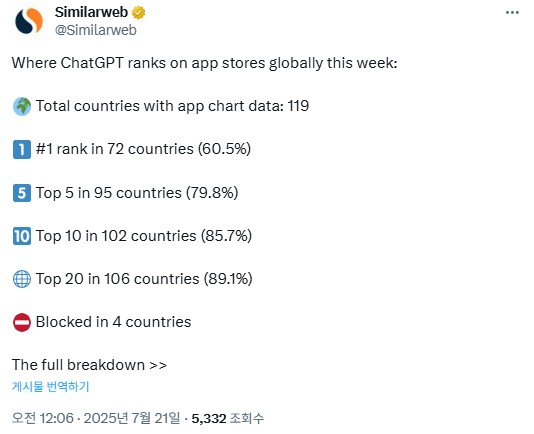The image size is (534, 434).
Task: Open the three-dot more options menu
Action: pyautogui.click(x=512, y=13)
